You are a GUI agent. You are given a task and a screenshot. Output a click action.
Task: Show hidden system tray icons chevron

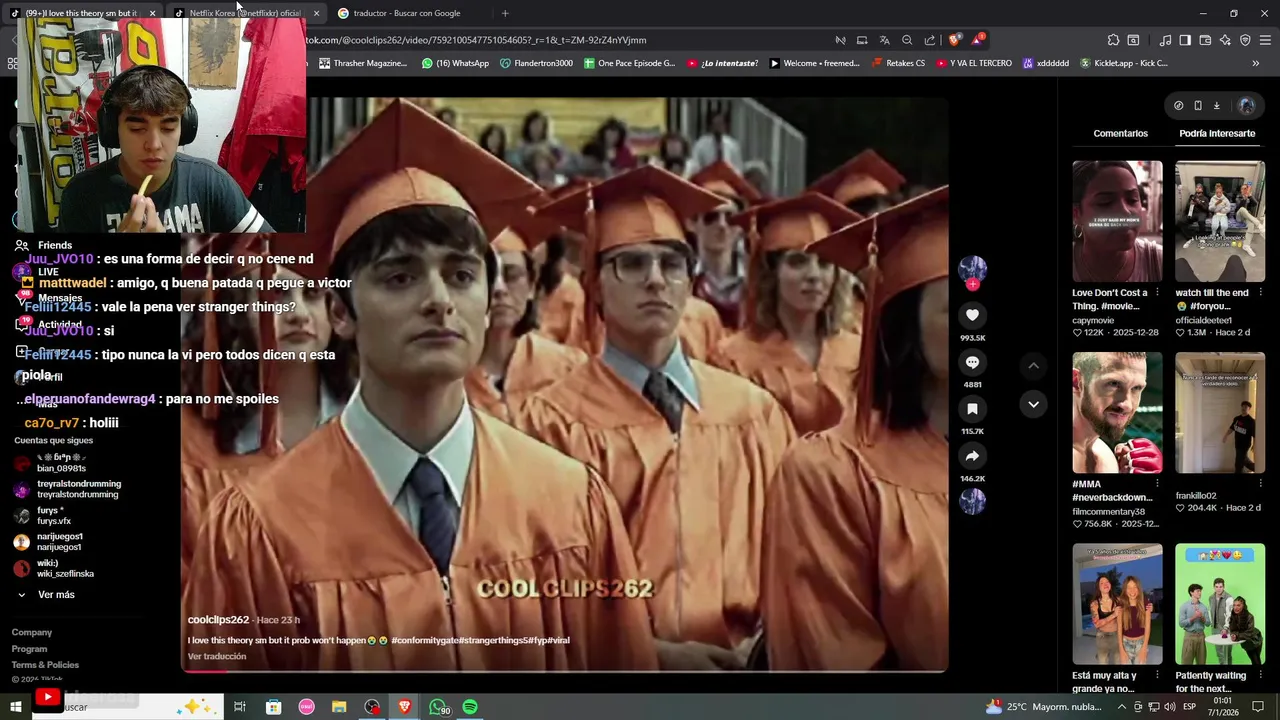point(1122,707)
